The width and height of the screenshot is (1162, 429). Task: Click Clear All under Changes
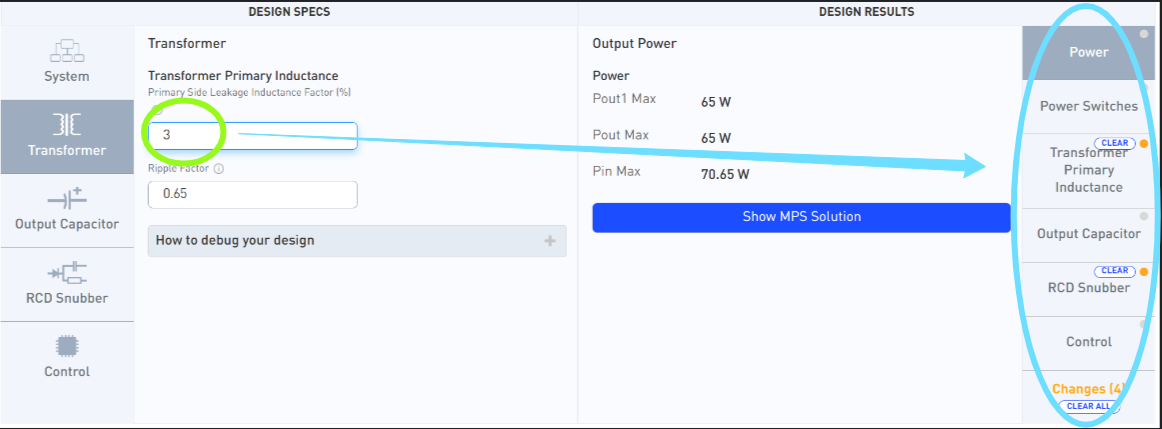(1087, 407)
